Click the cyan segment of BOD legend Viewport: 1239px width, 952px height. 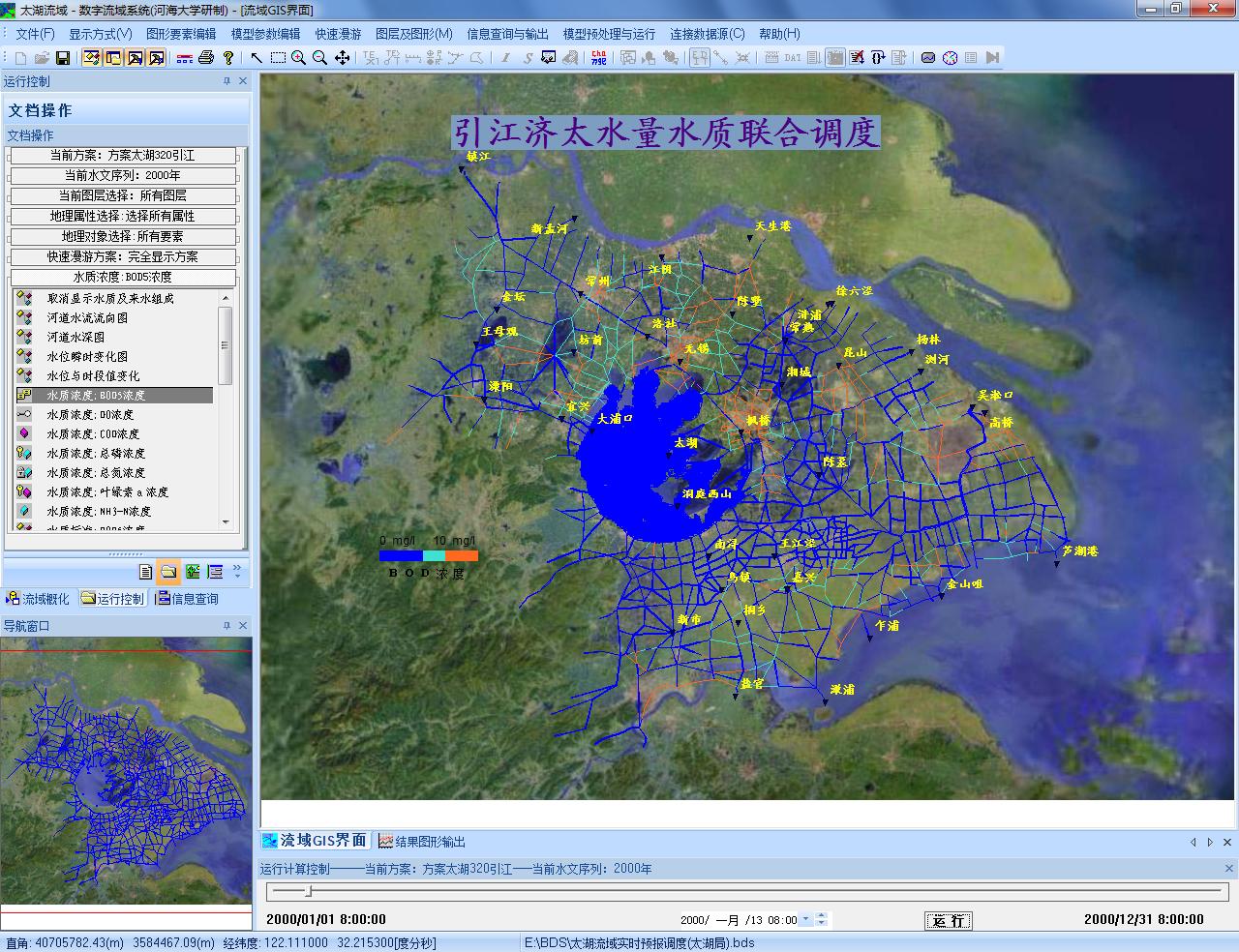434,556
